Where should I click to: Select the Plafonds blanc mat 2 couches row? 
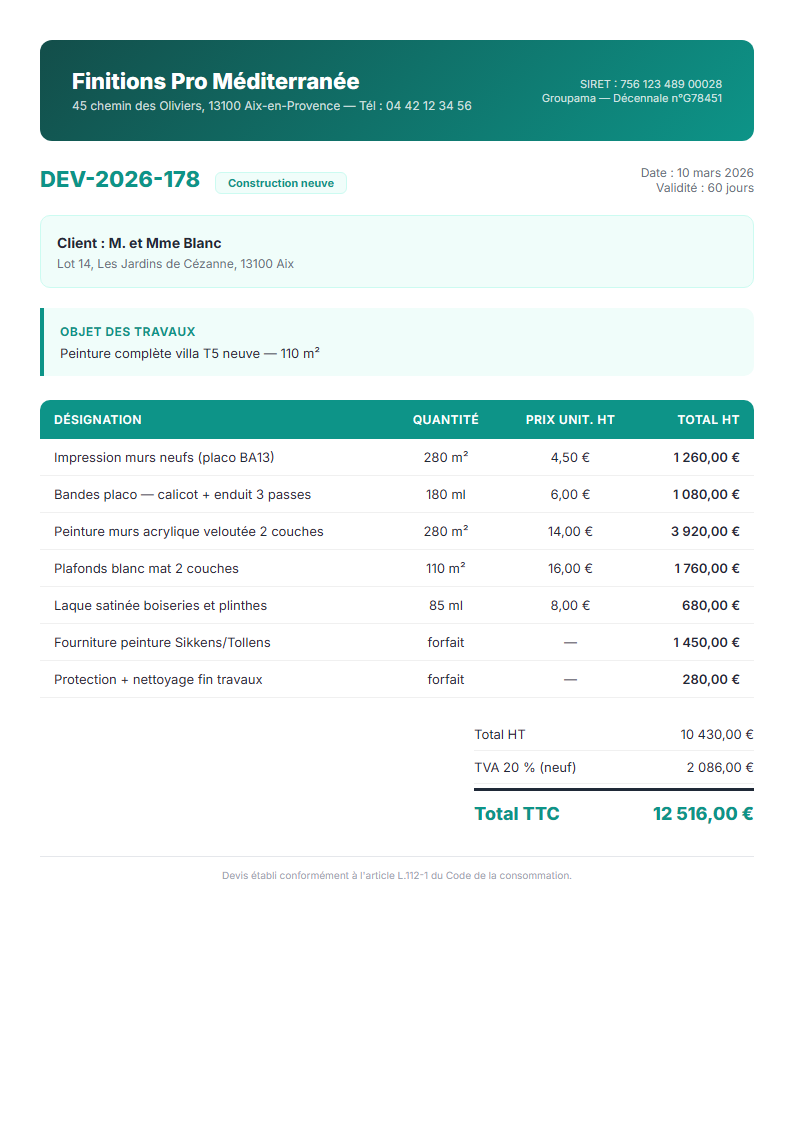(x=146, y=568)
